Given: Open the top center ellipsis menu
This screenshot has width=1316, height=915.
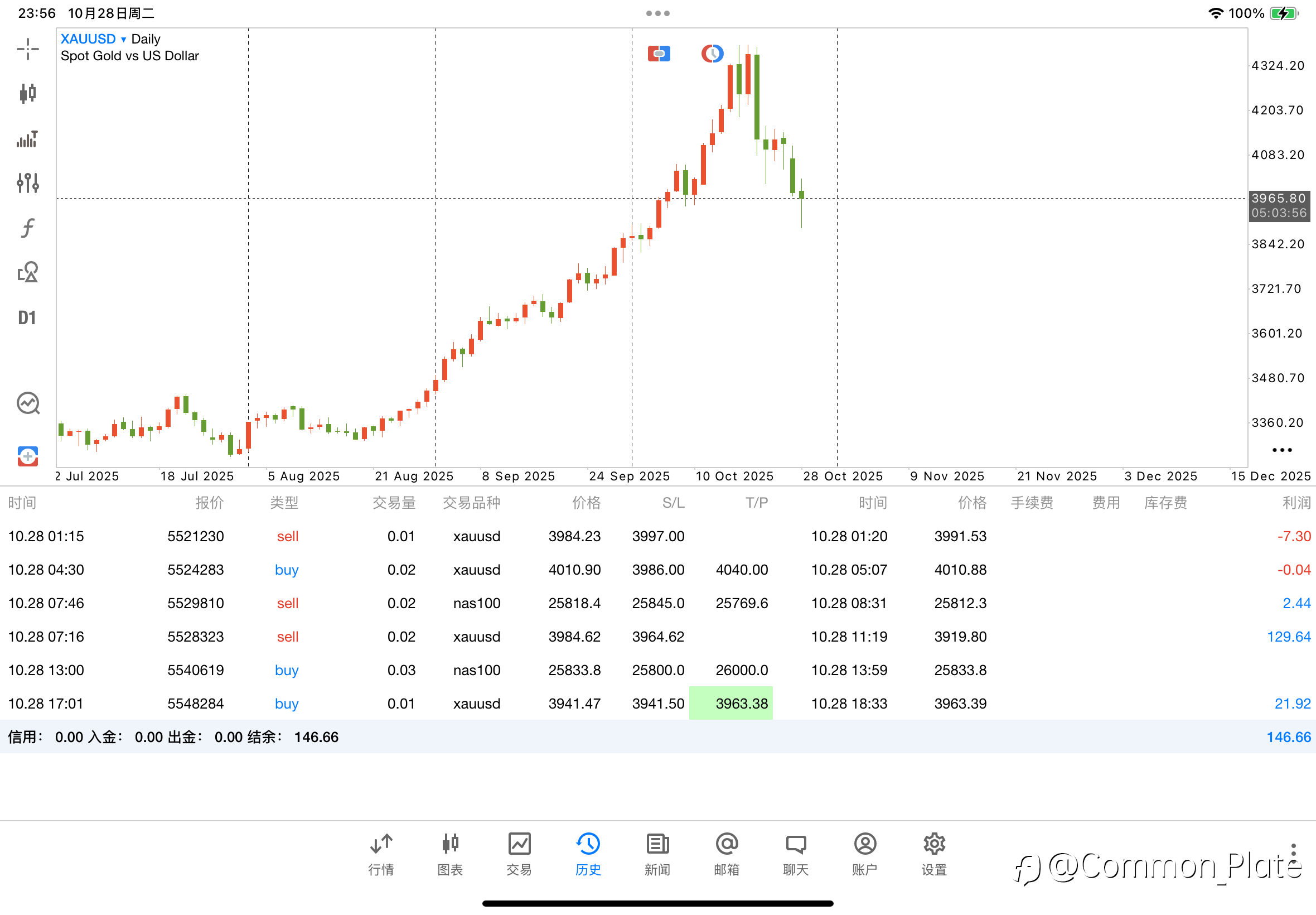Looking at the screenshot, I should [x=657, y=13].
